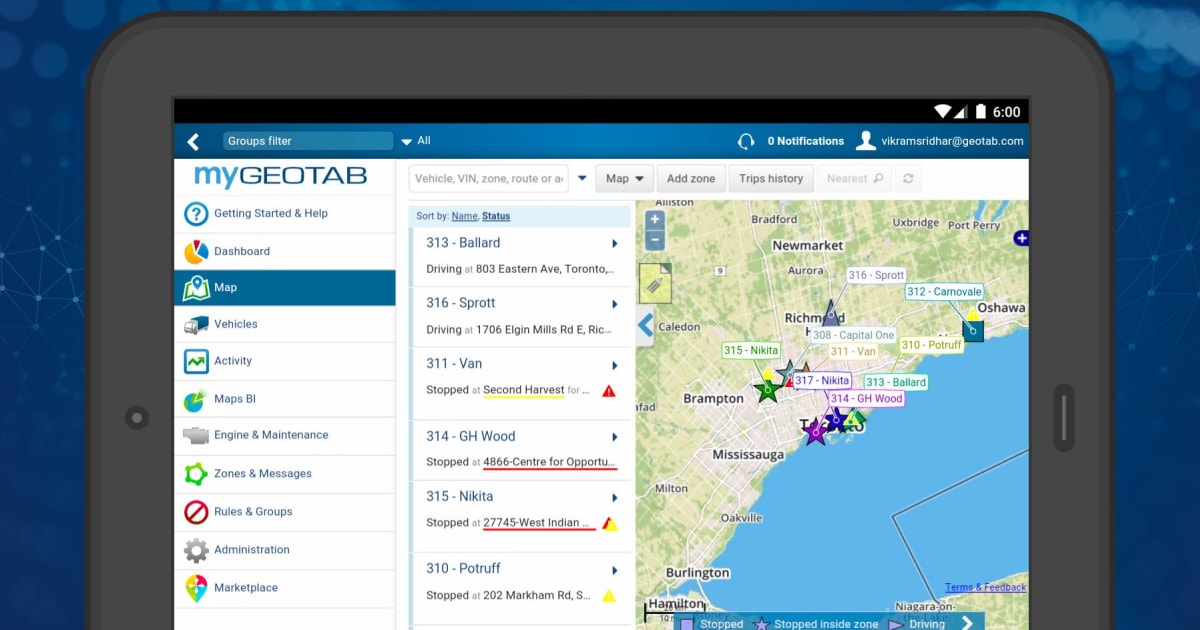
Task: Select the Zones & Messages green icon
Action: 196,473
